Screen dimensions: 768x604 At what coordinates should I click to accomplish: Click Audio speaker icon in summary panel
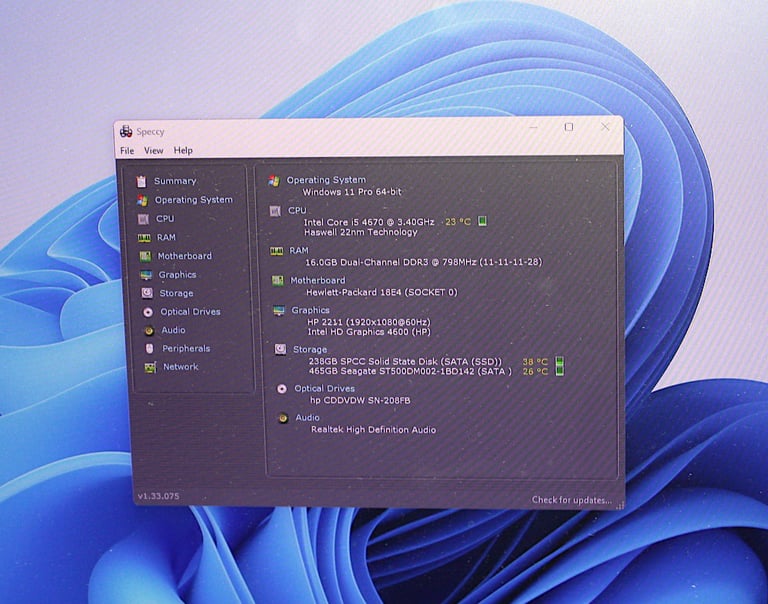(283, 418)
